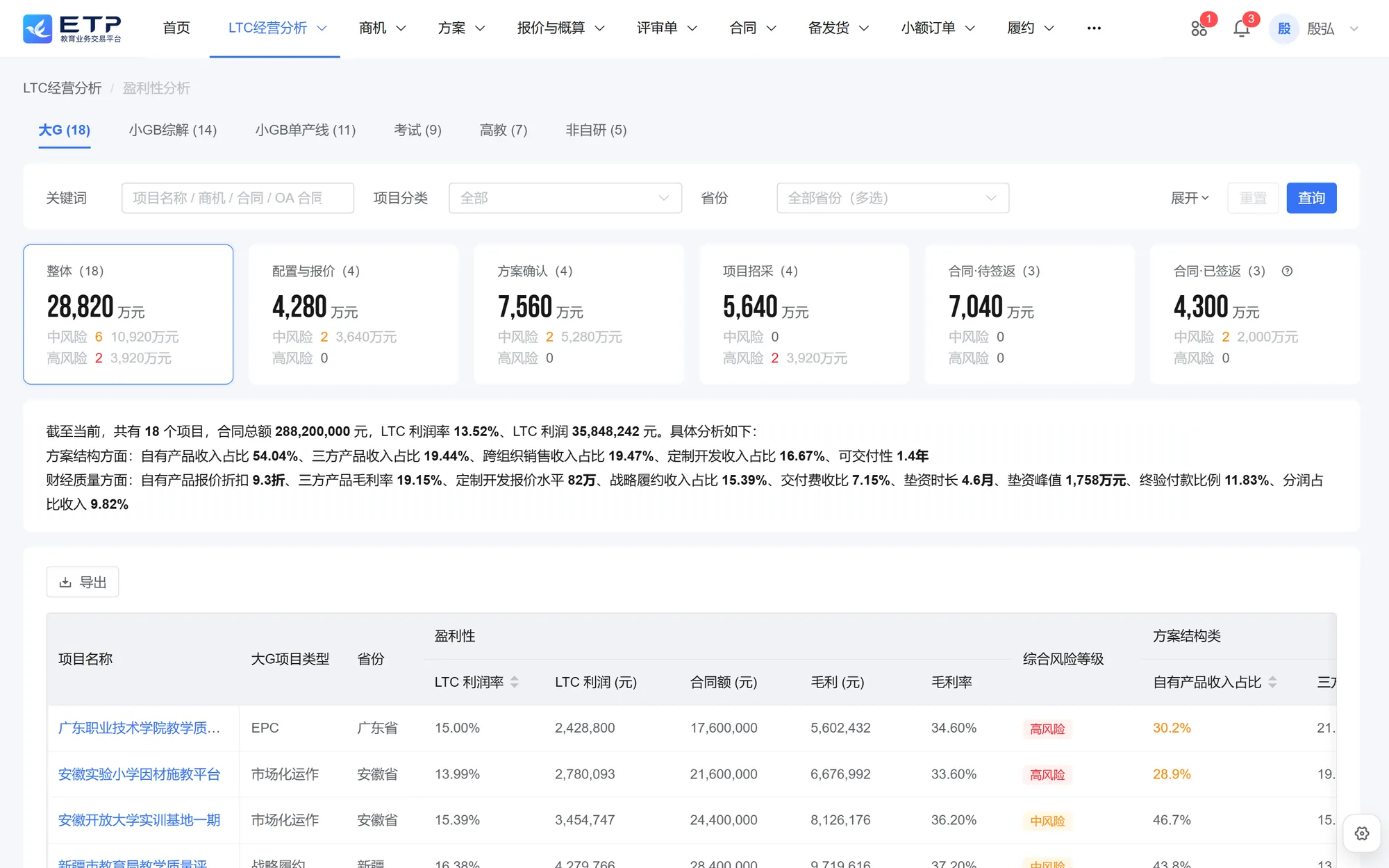Click the ETP platform logo
1389x868 pixels.
point(72,28)
